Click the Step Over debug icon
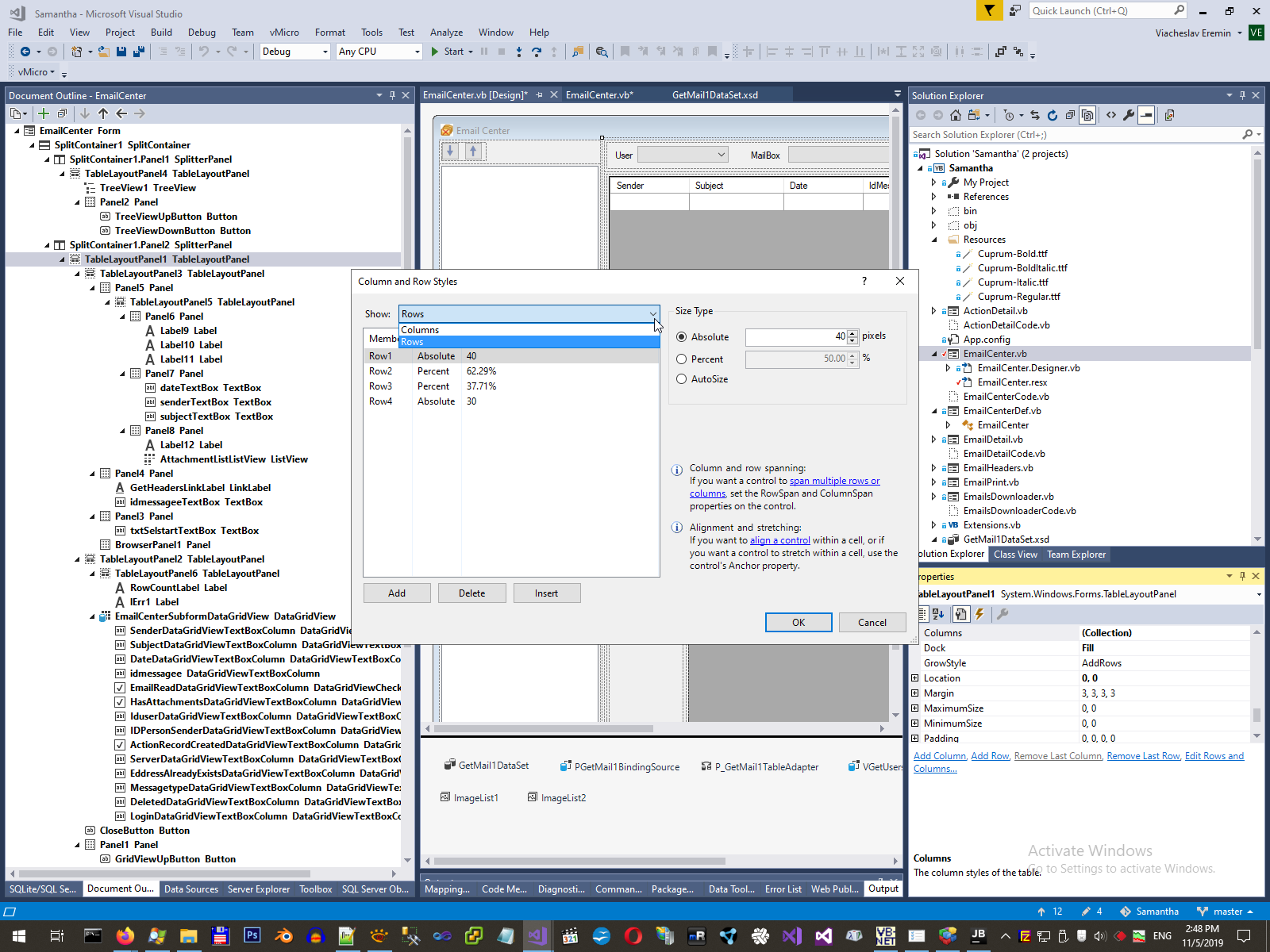 pos(537,52)
